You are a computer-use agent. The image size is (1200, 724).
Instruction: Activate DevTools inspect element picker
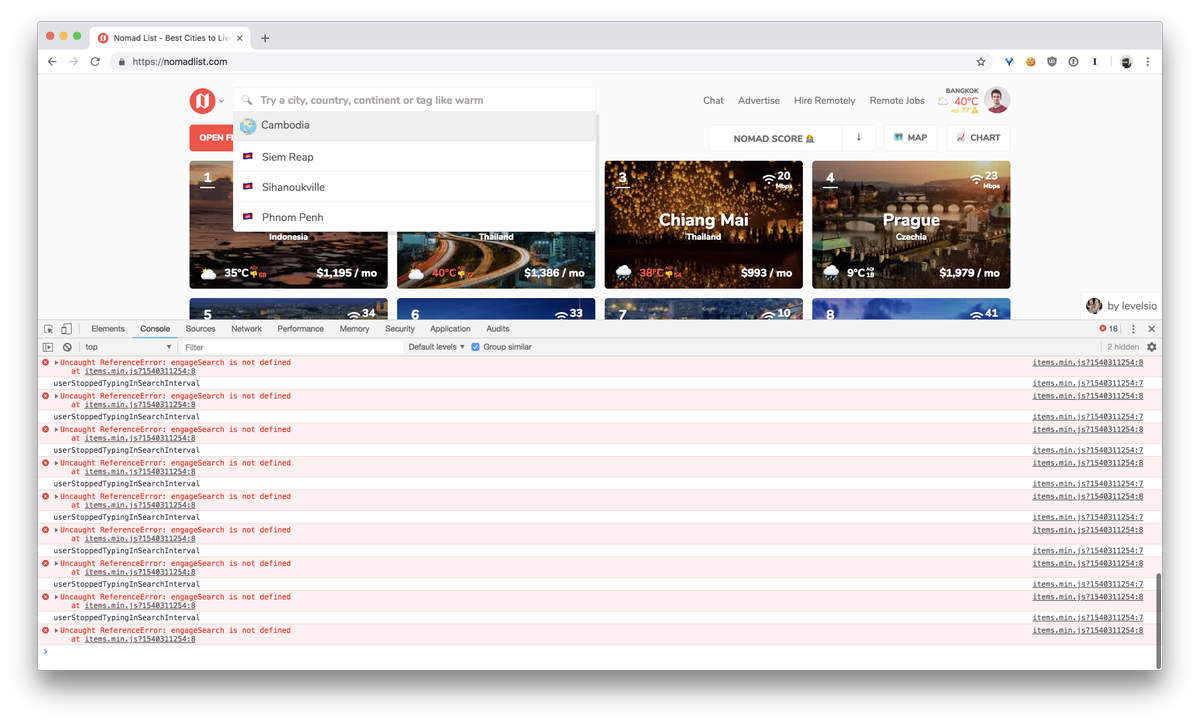[x=48, y=329]
